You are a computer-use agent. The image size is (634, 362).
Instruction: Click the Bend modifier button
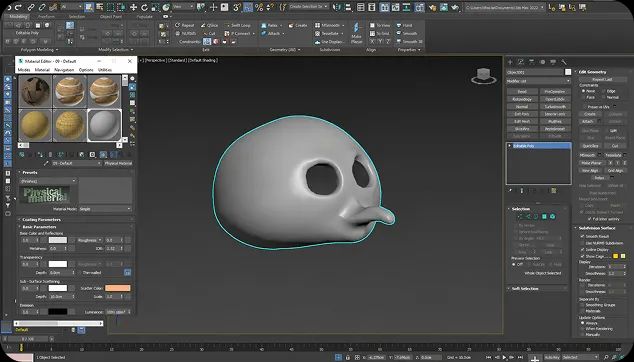[522, 91]
